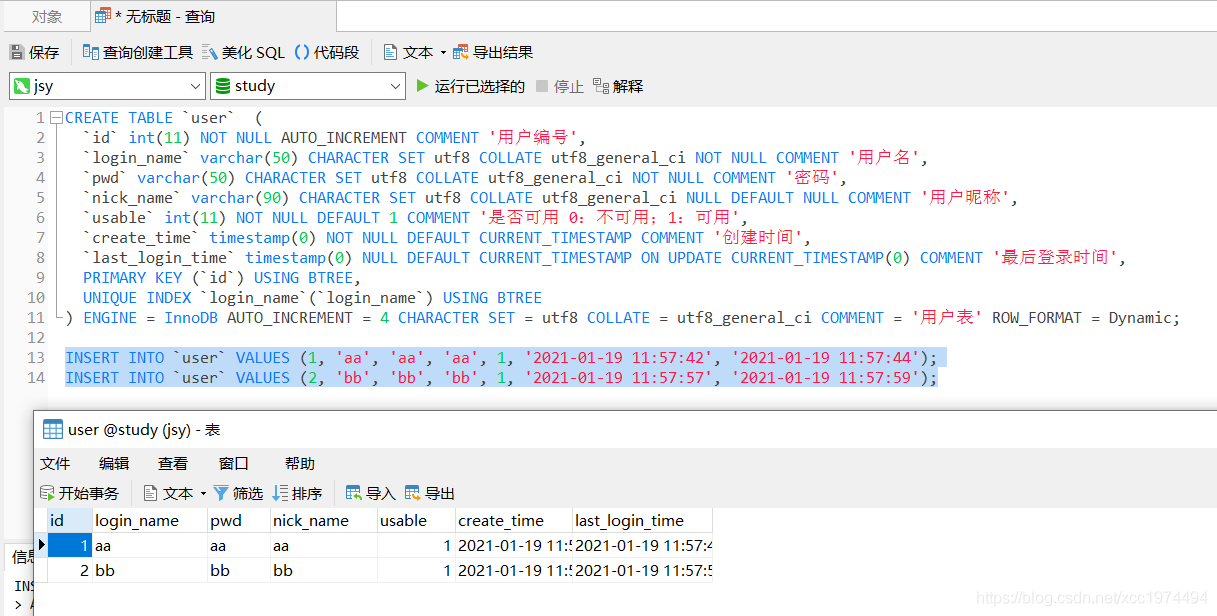Screen dimensions: 1217x616
Task: Click the Save (保存) toolbar button
Action: pos(35,52)
